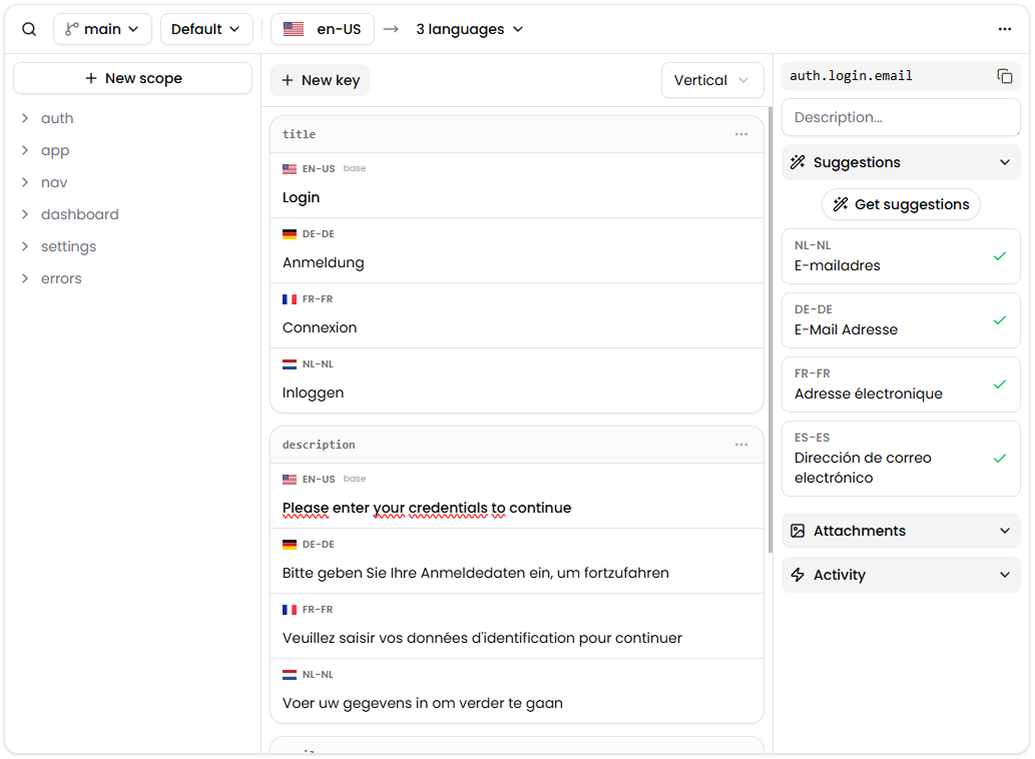
Task: Expand the errors scope
Action: [x=24, y=279]
